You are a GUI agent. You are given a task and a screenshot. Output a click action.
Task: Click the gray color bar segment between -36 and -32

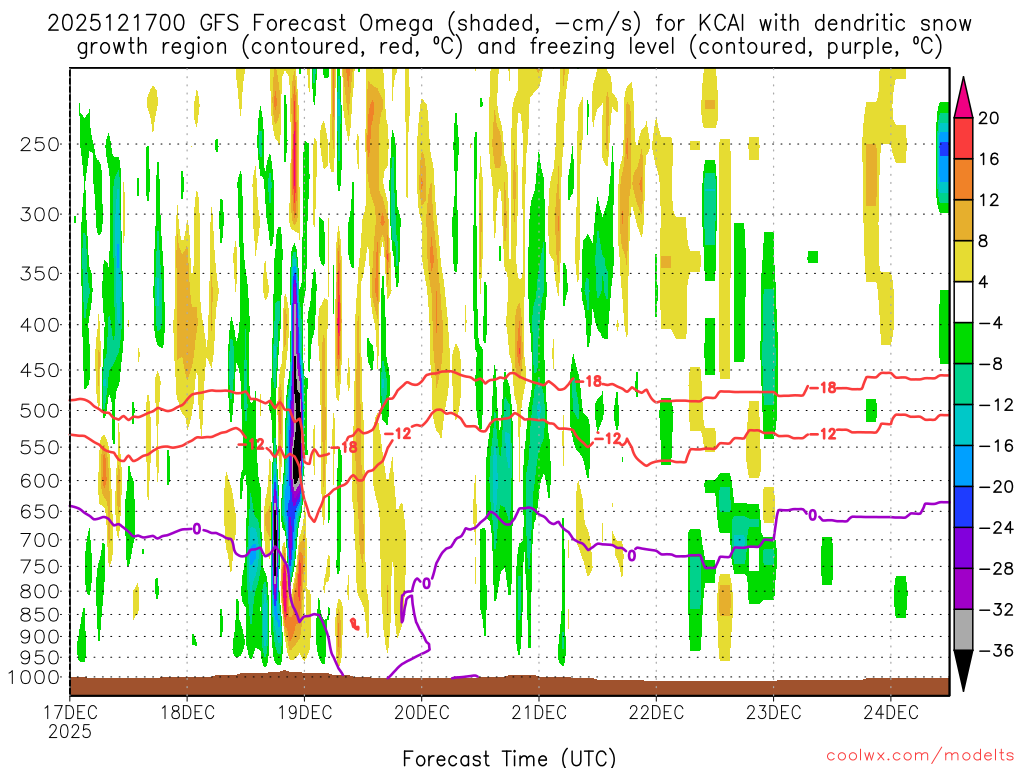tap(963, 630)
